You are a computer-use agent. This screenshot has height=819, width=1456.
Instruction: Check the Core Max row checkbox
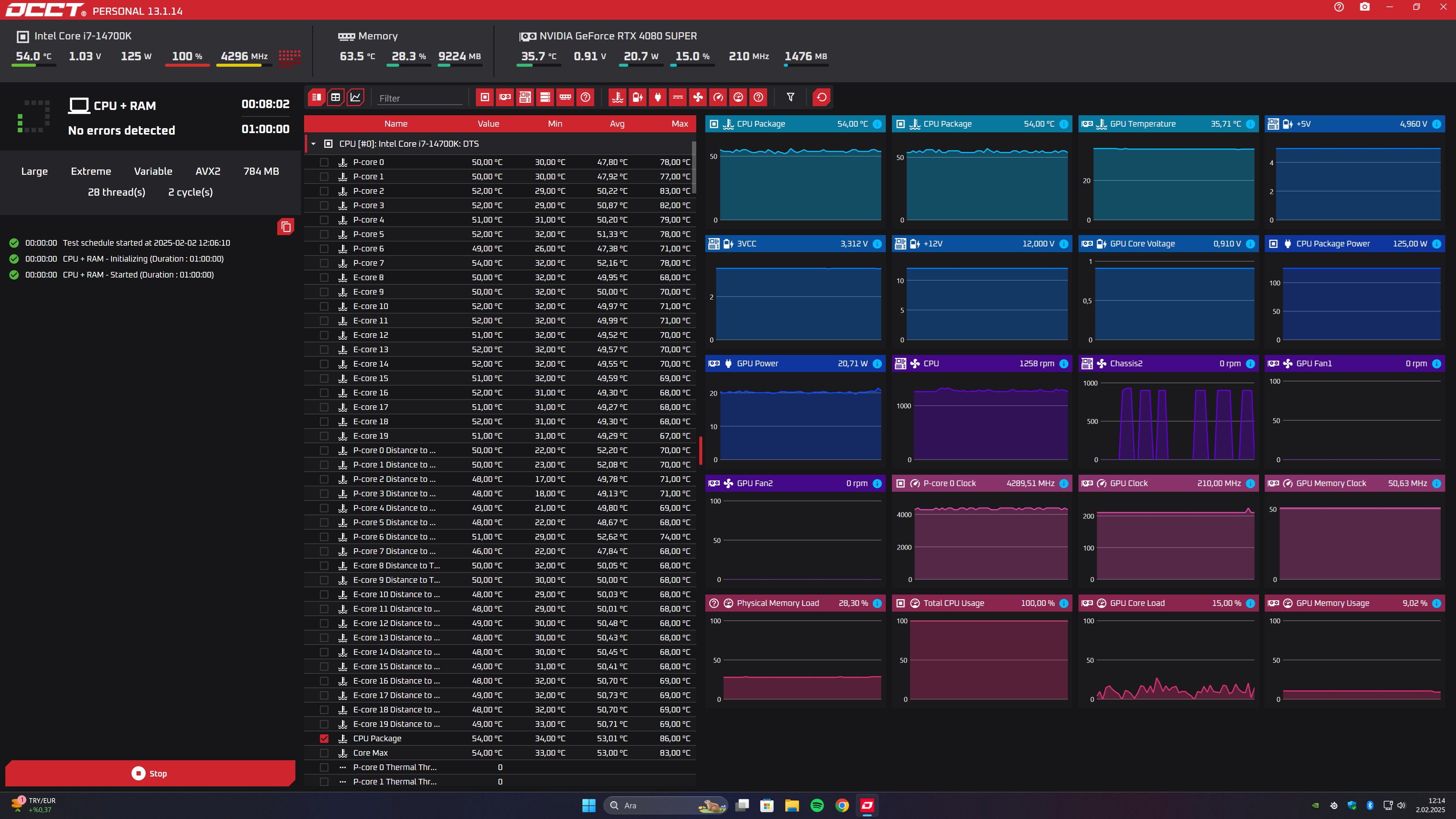(x=324, y=753)
